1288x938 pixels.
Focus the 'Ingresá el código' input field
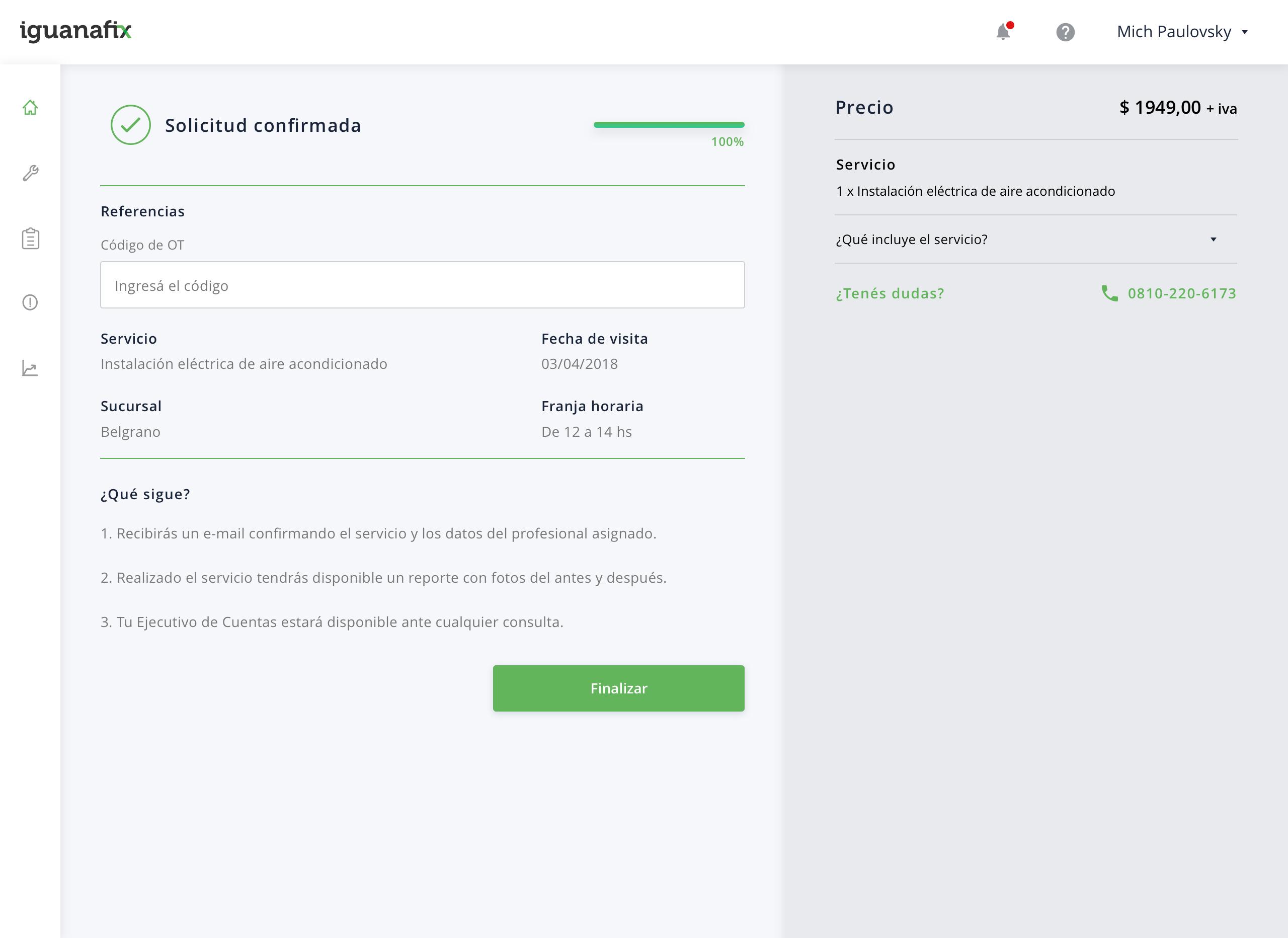[x=422, y=285]
